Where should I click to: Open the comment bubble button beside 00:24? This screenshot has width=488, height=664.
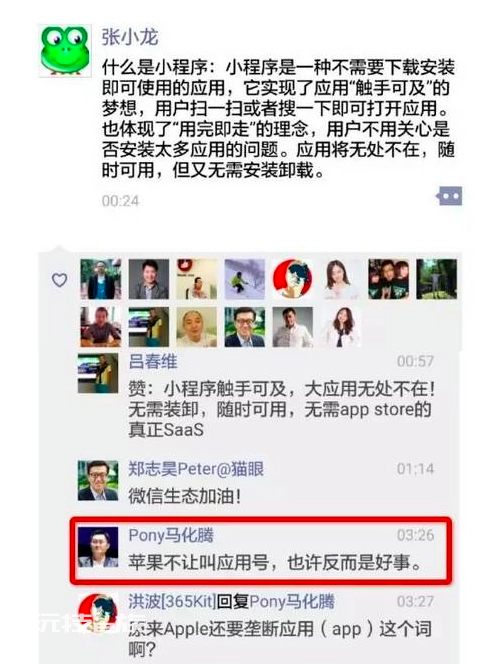(x=449, y=196)
